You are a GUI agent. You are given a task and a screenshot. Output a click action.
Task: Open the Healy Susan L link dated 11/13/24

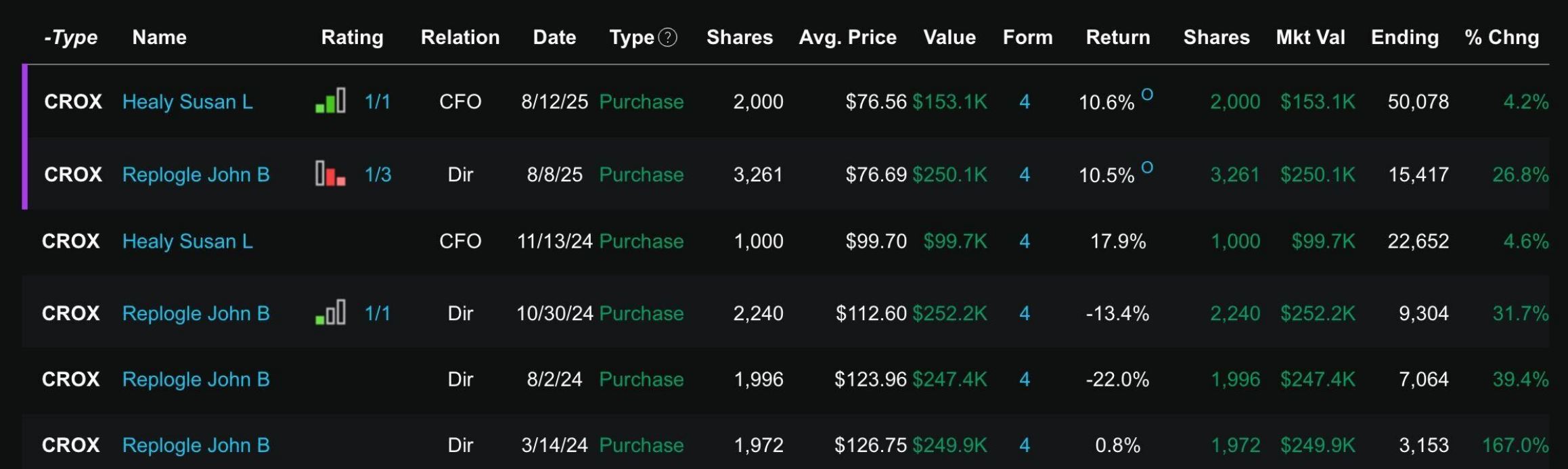tap(187, 241)
